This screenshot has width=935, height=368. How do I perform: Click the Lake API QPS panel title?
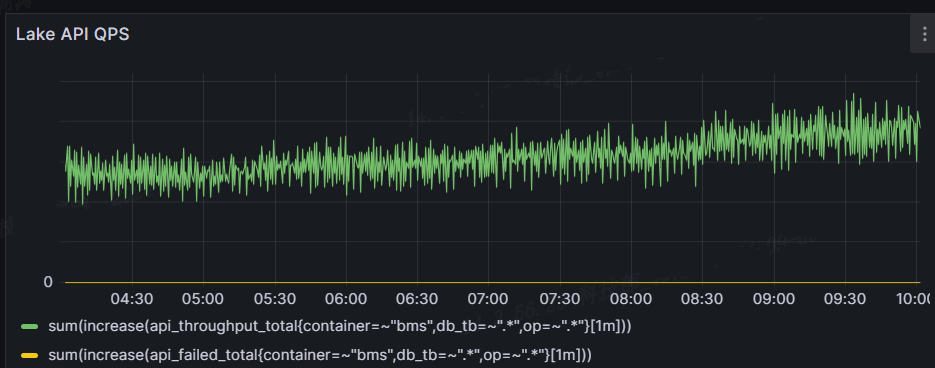(x=73, y=35)
